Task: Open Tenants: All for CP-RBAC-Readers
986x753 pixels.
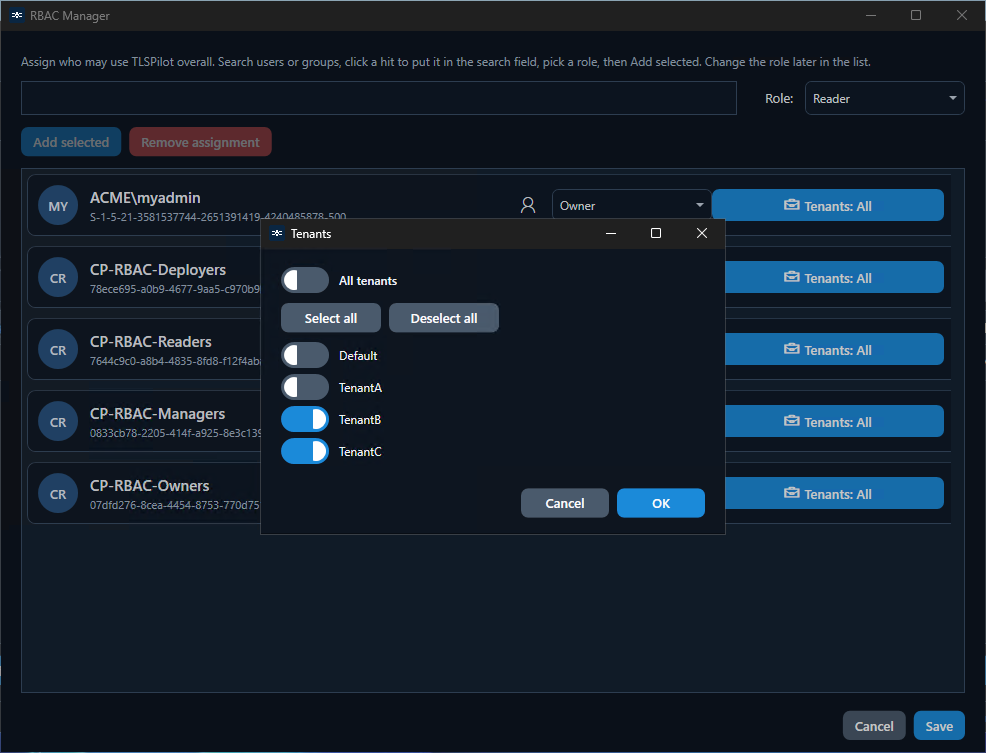Action: 834,350
